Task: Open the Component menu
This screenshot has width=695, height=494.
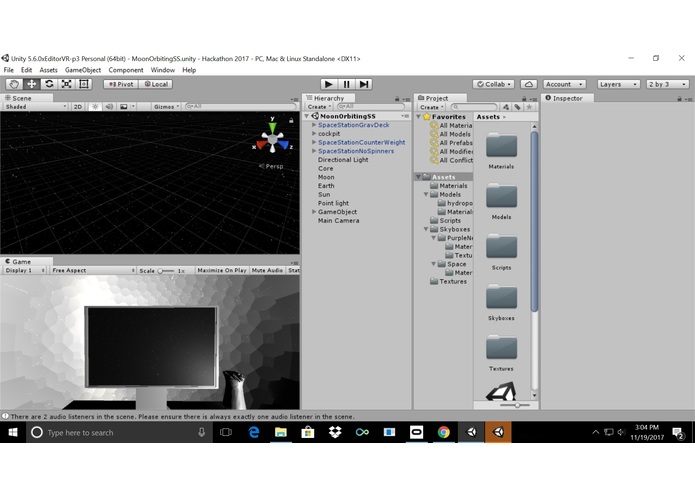Action: [x=126, y=70]
